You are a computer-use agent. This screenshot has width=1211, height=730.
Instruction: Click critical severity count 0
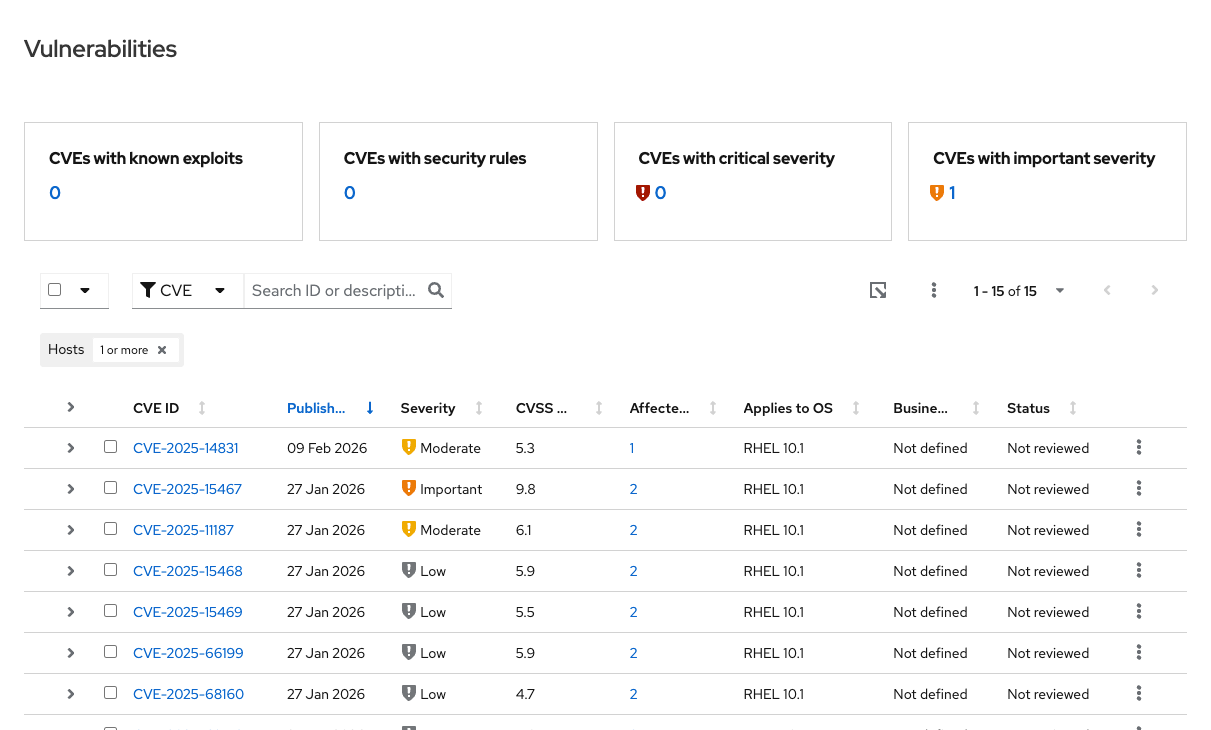pyautogui.click(x=660, y=193)
